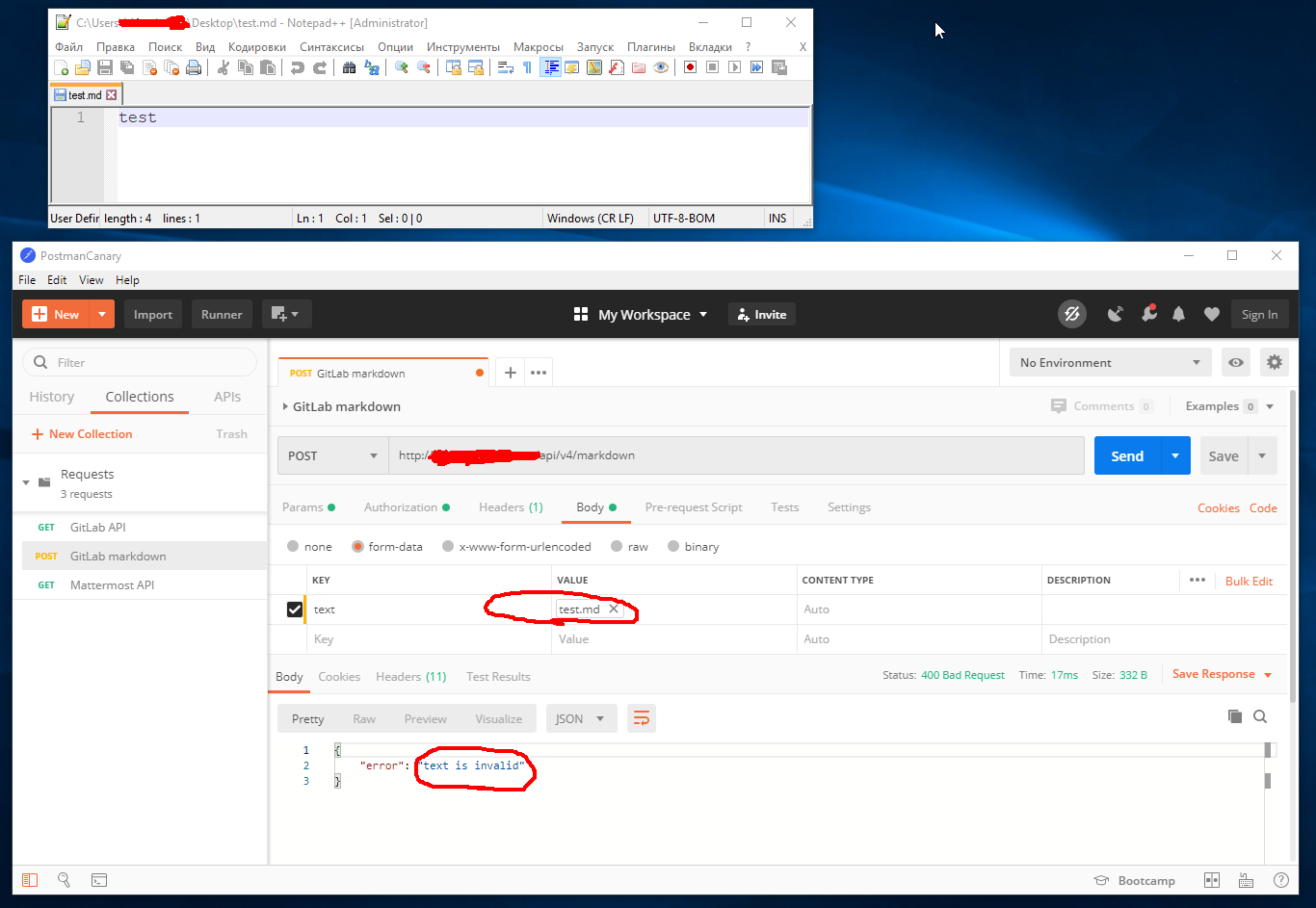Viewport: 1316px width, 908px height.
Task: Click the Play macro icon in Notepad++
Action: (734, 67)
